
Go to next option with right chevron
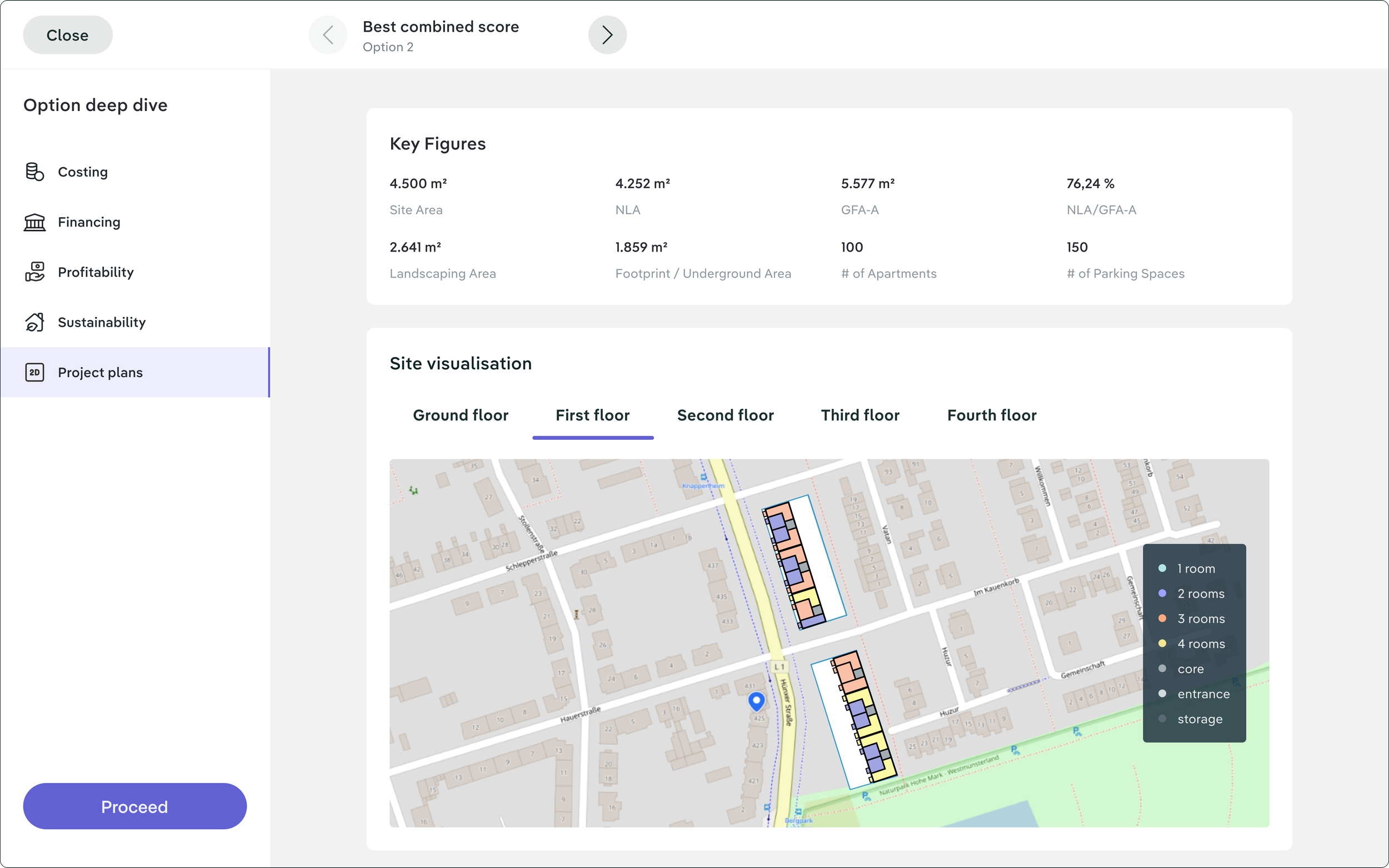pos(607,35)
